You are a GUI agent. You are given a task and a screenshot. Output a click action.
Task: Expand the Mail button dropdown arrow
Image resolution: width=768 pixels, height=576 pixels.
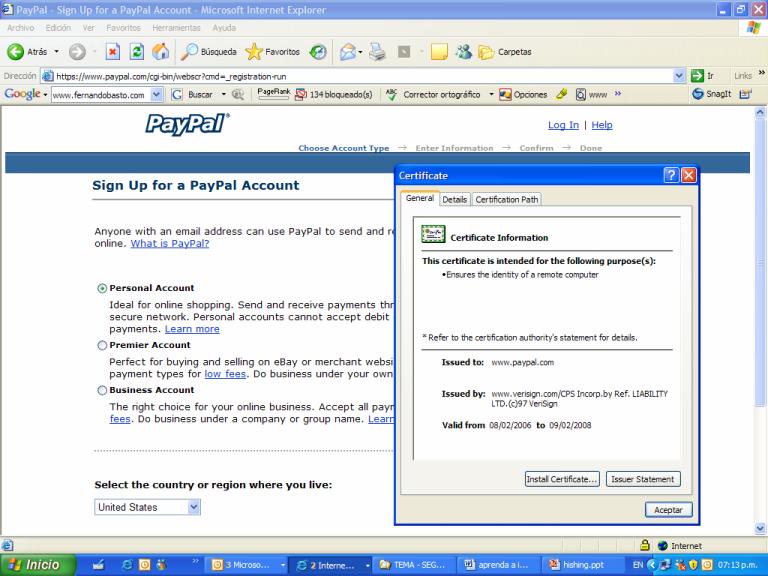point(360,52)
